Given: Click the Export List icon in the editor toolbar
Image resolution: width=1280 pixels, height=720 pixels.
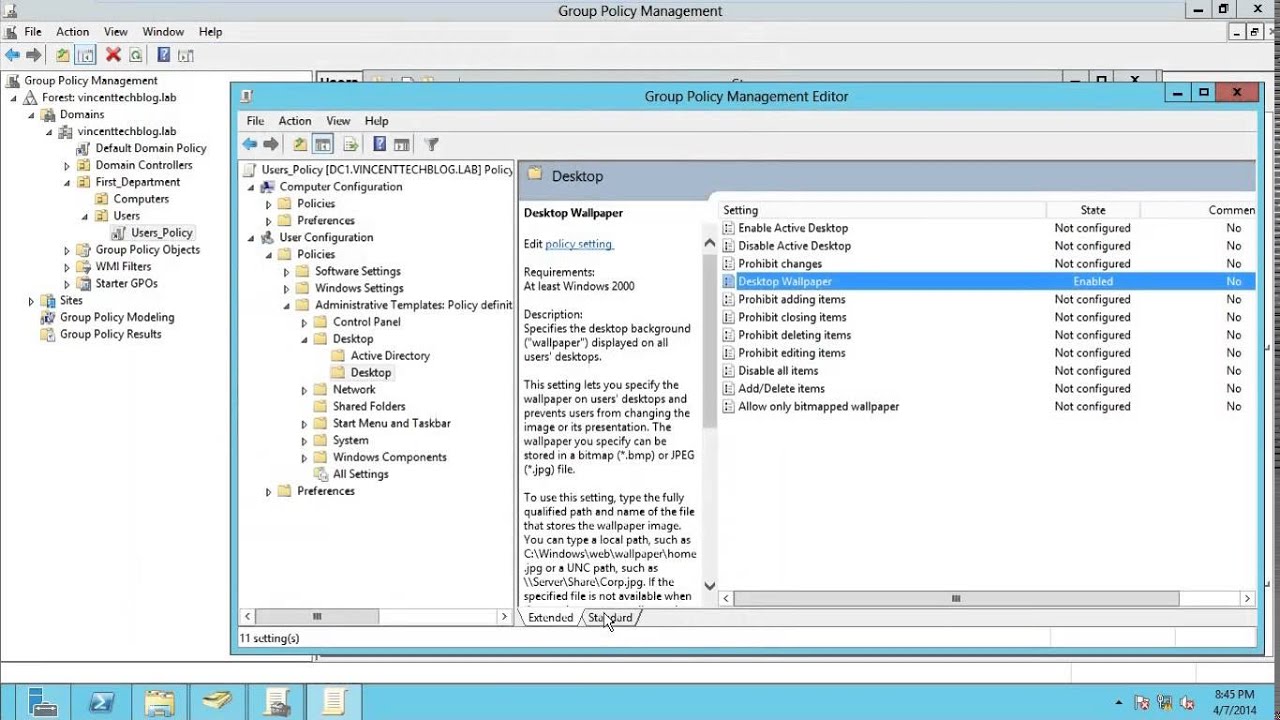Looking at the screenshot, I should 350,145.
